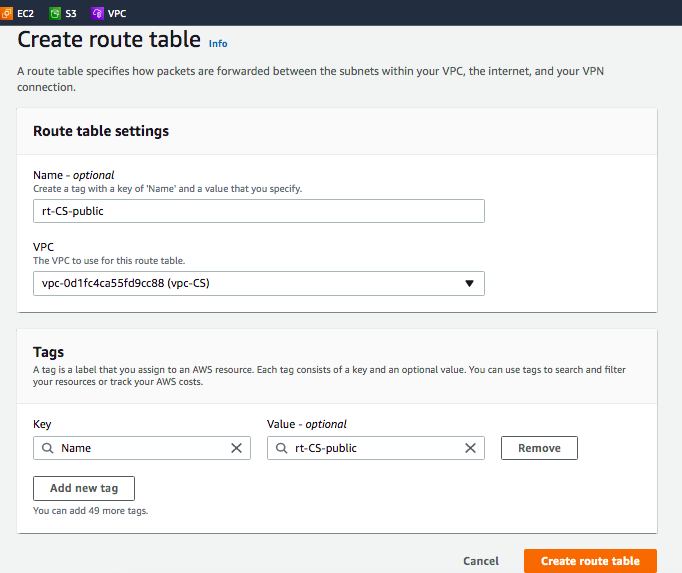Click the Add new tag button

[84, 488]
